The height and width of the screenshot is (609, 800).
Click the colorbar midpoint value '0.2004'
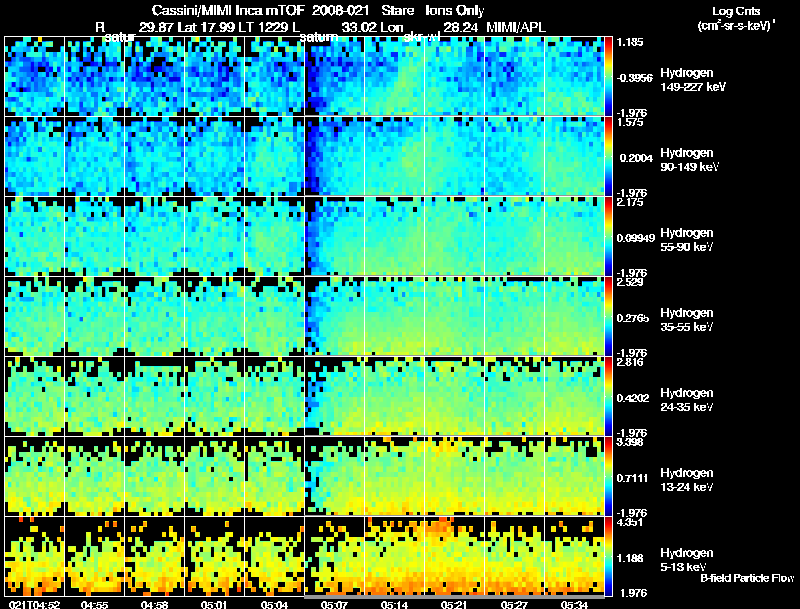coord(636,158)
